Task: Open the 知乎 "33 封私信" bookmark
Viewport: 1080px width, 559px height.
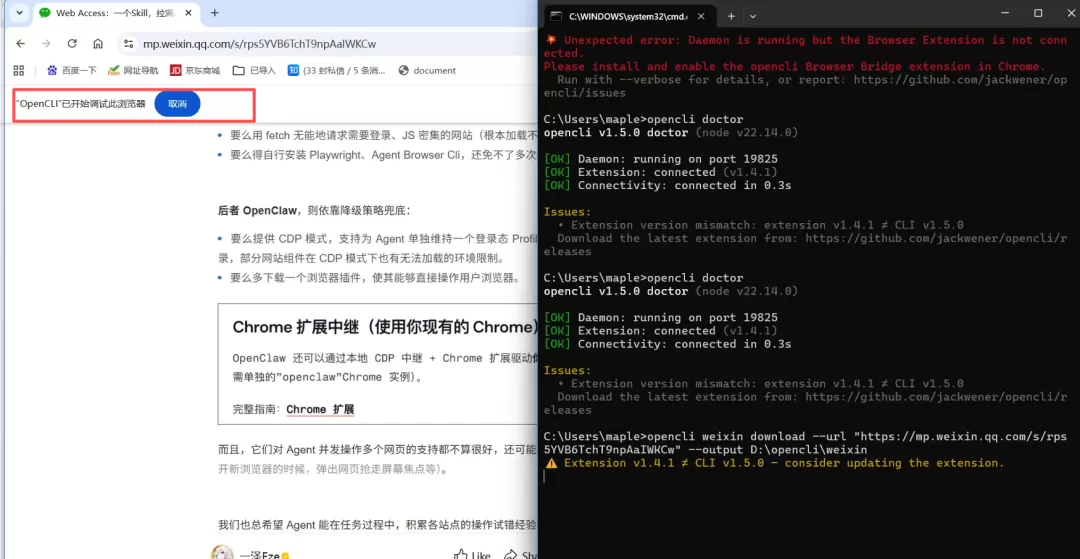Action: [x=337, y=70]
